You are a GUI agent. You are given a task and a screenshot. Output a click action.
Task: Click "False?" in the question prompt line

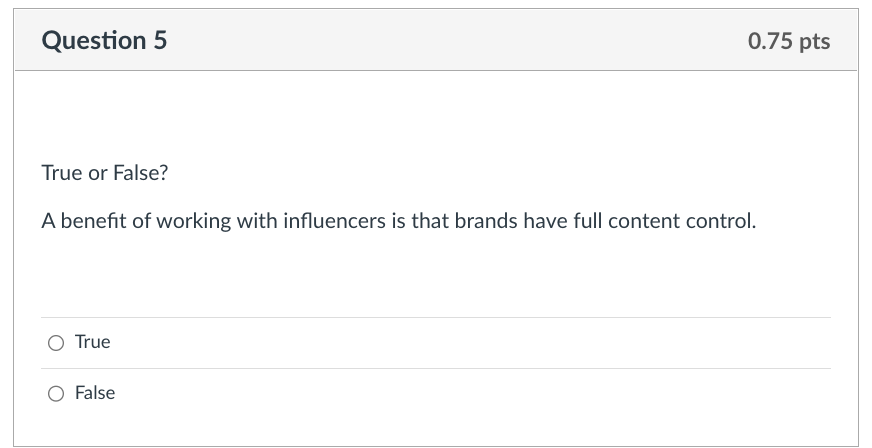pyautogui.click(x=140, y=173)
